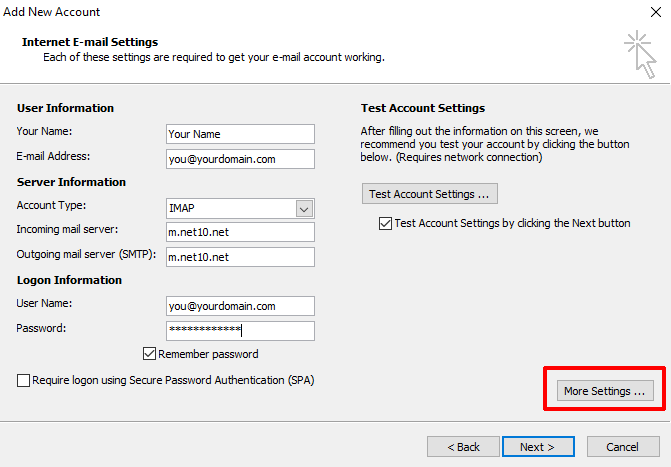The image size is (671, 467).
Task: Place cursor in the Password field
Action: [240, 331]
